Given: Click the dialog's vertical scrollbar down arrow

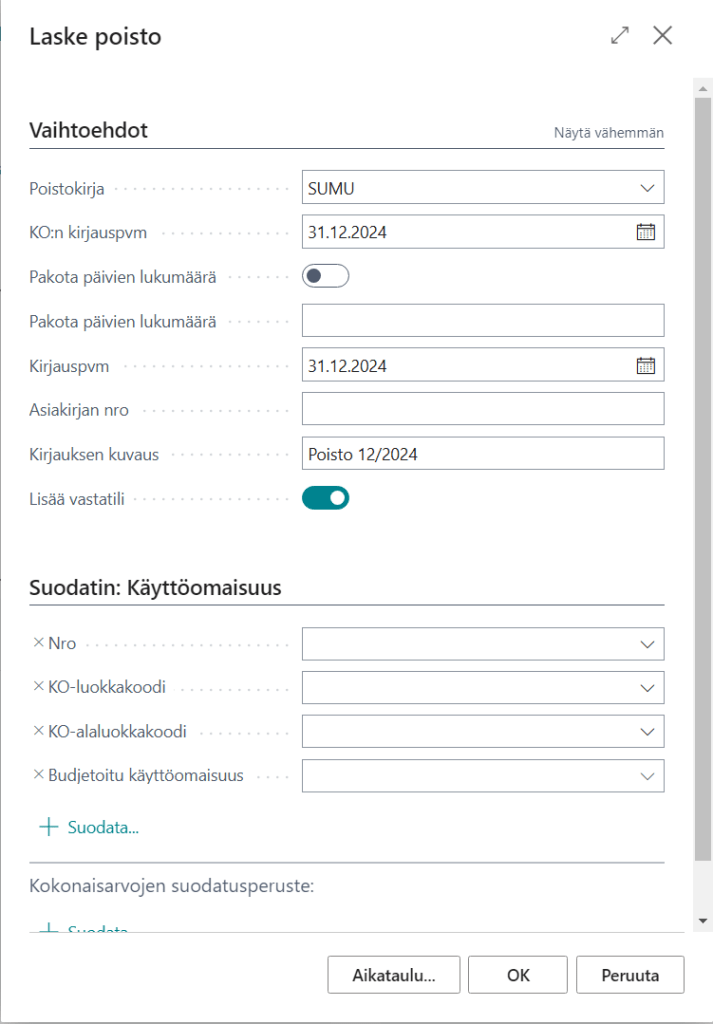Looking at the screenshot, I should pos(704,920).
